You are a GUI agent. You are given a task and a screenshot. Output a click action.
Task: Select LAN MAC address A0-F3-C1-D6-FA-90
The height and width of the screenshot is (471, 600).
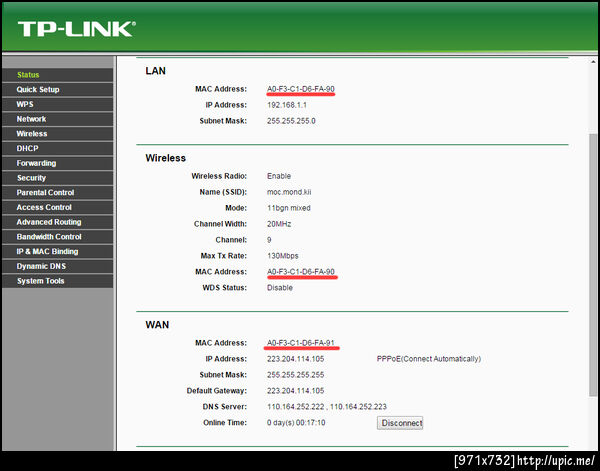301,89
